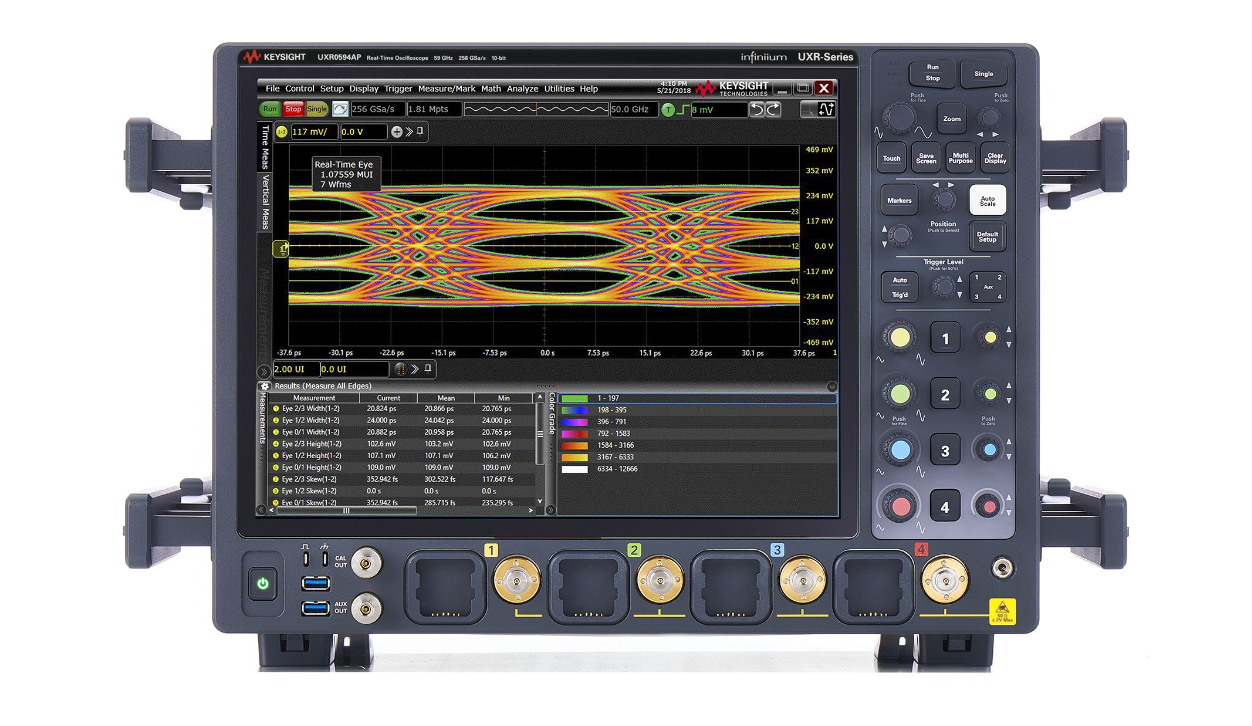Click the plus icon beside the vertical scale fields
This screenshot has height=726, width=1252.
395,130
